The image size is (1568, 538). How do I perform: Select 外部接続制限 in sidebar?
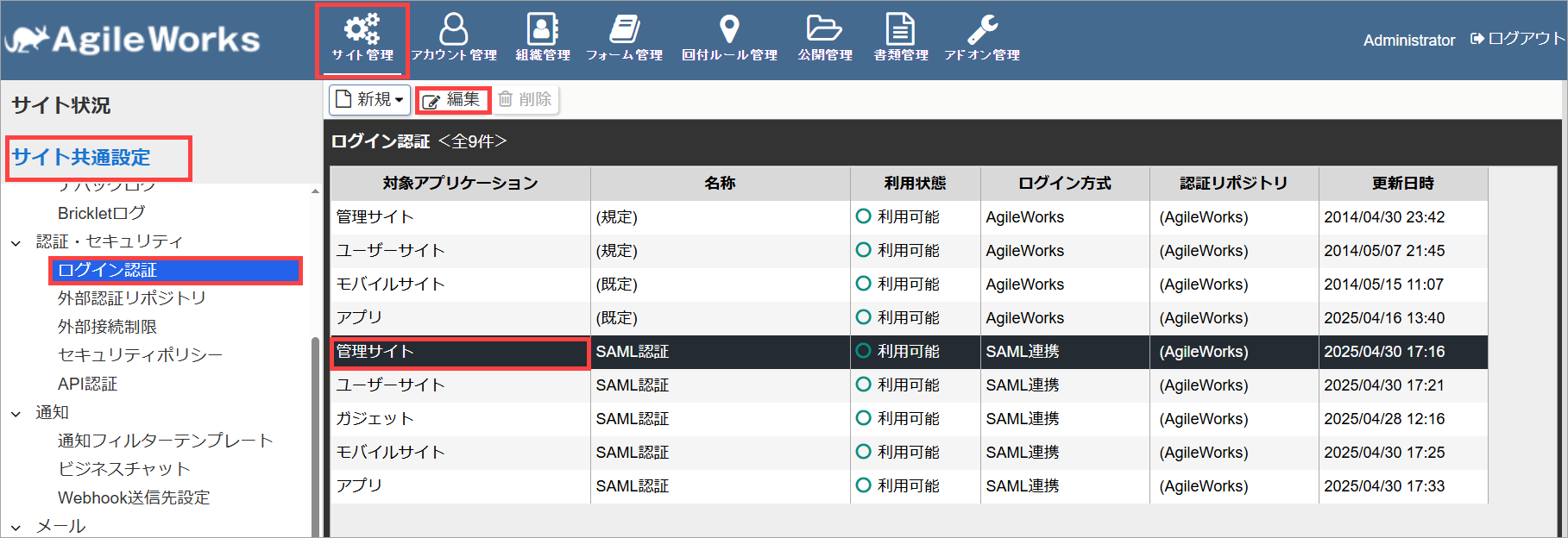[107, 327]
